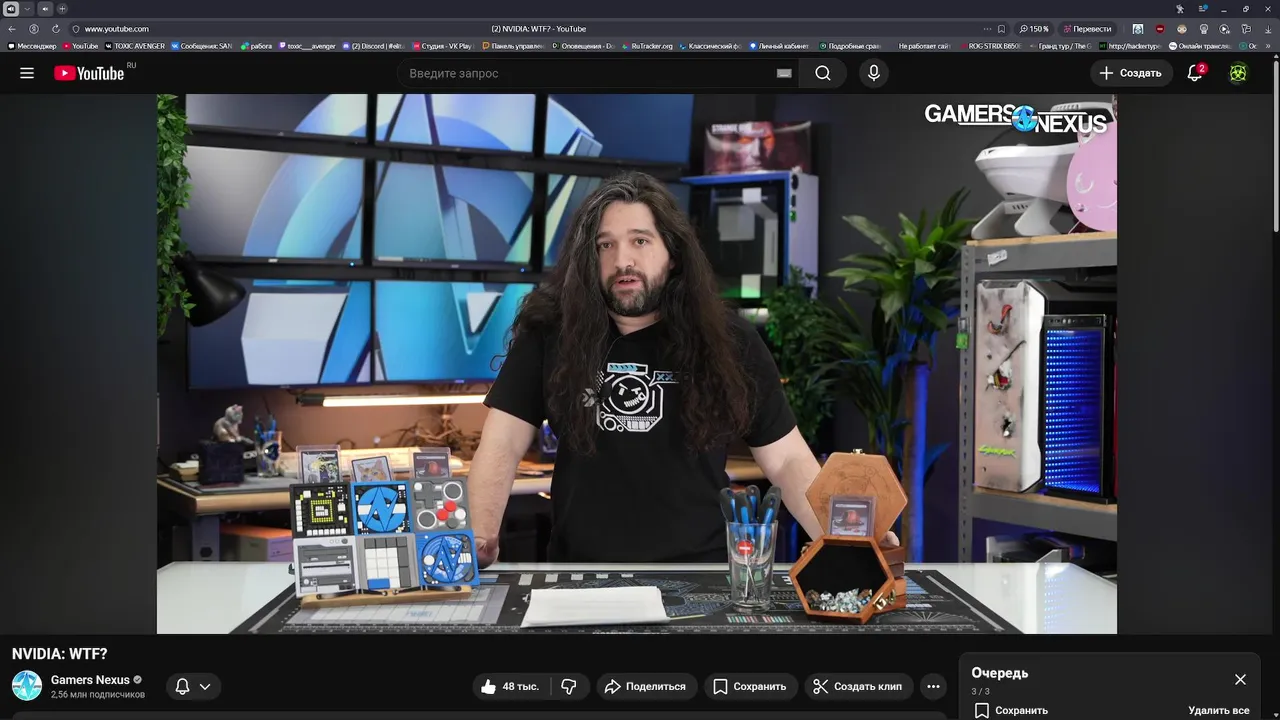Image resolution: width=1280 pixels, height=720 pixels.
Task: Open browser side panel icon in title bar
Action: tap(1203, 9)
